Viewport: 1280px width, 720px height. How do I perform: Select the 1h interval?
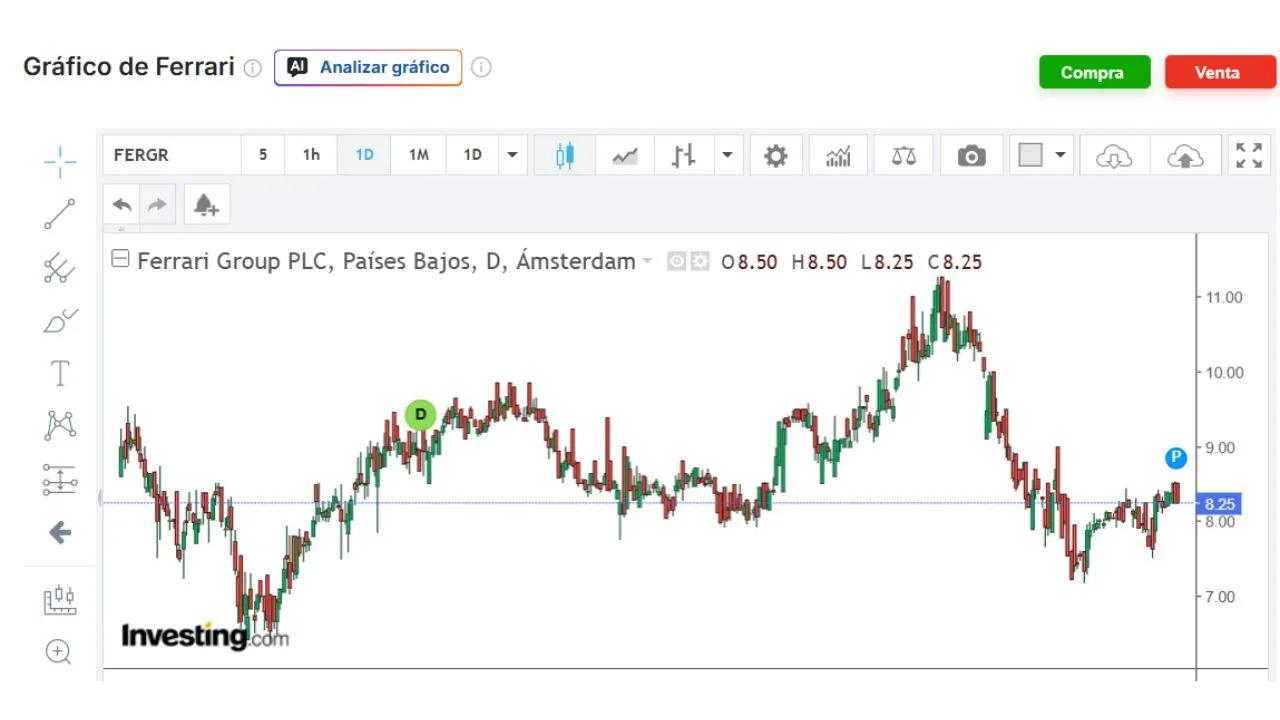coord(312,155)
